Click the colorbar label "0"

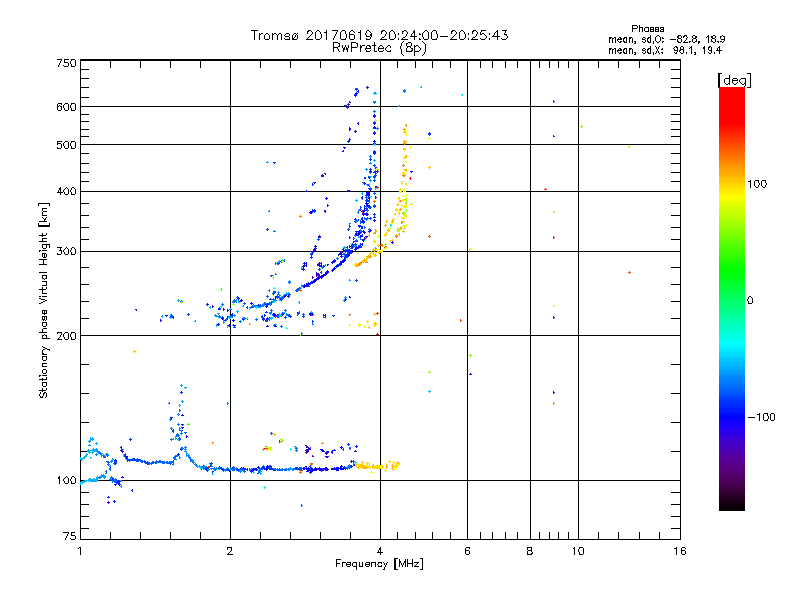tap(750, 301)
